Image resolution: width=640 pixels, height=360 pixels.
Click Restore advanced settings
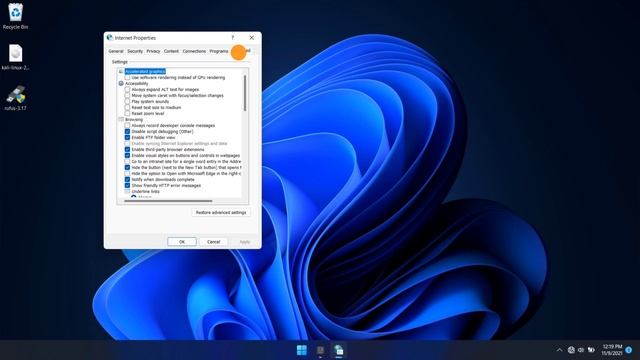click(x=221, y=213)
